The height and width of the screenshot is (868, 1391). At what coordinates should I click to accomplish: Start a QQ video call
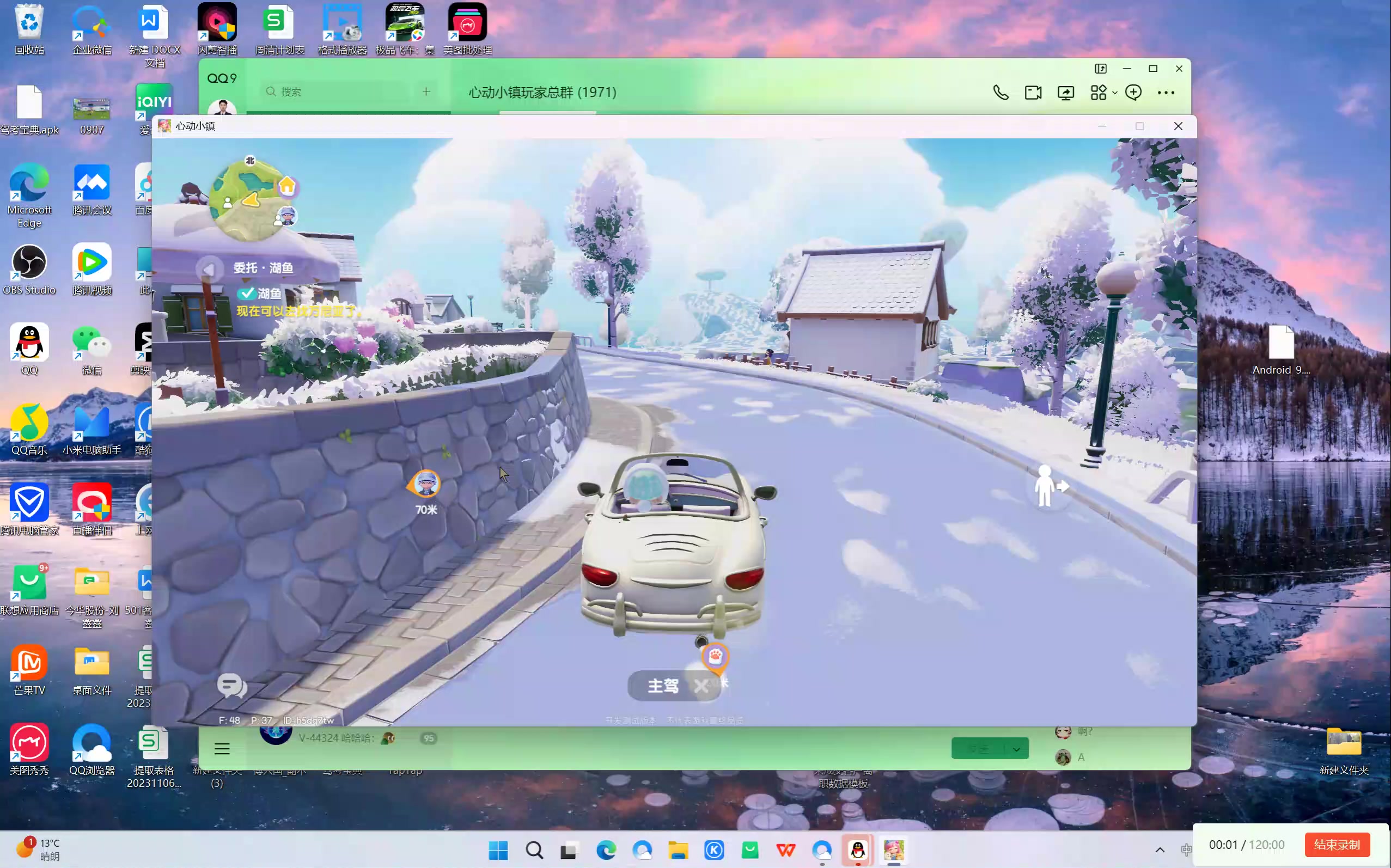(1033, 93)
